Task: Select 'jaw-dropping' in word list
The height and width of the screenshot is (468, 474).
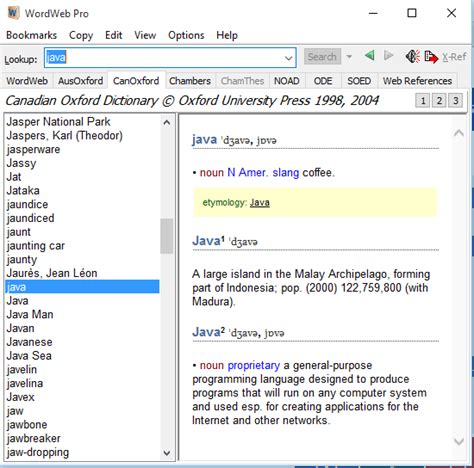Action: (82, 452)
